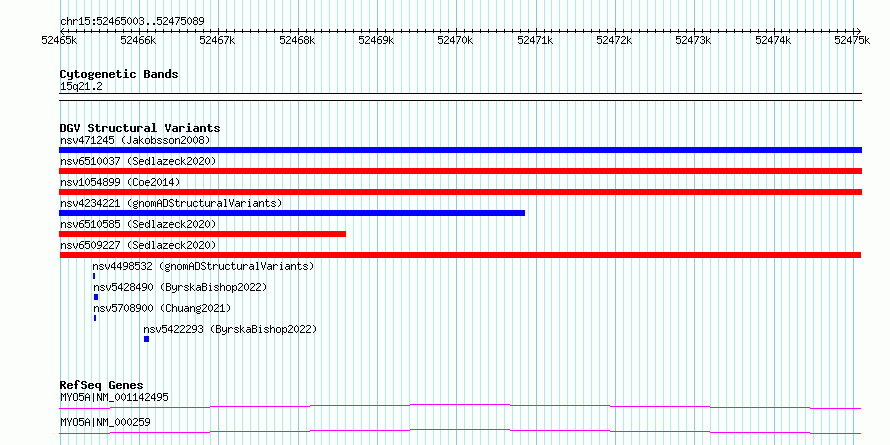Select the small blue nsv5708900 marker
The width and height of the screenshot is (890, 445).
click(x=95, y=318)
